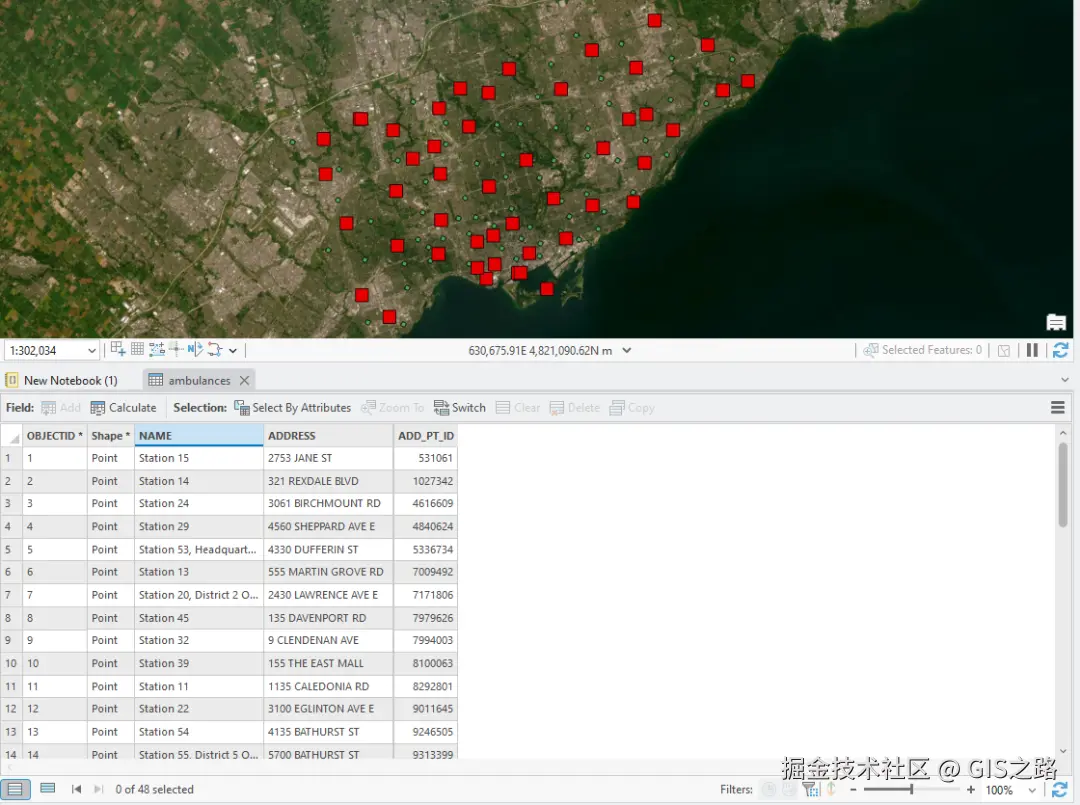
Task: Click the Selected Features zoom icon
Action: [871, 350]
